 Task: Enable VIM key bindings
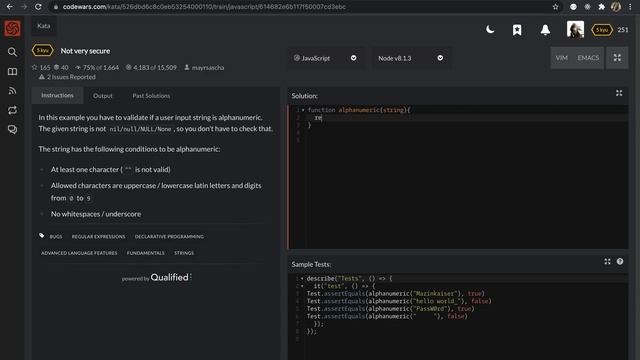tap(562, 58)
